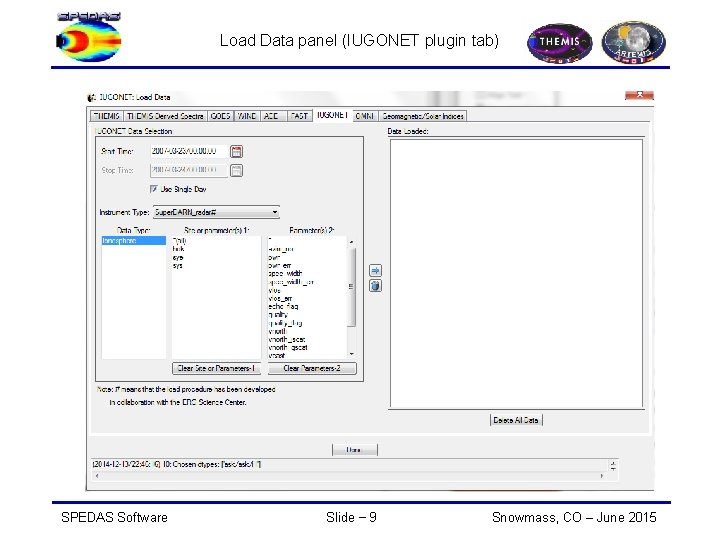The width and height of the screenshot is (720, 540).
Task: Click the status message log text
Action: pos(177,465)
